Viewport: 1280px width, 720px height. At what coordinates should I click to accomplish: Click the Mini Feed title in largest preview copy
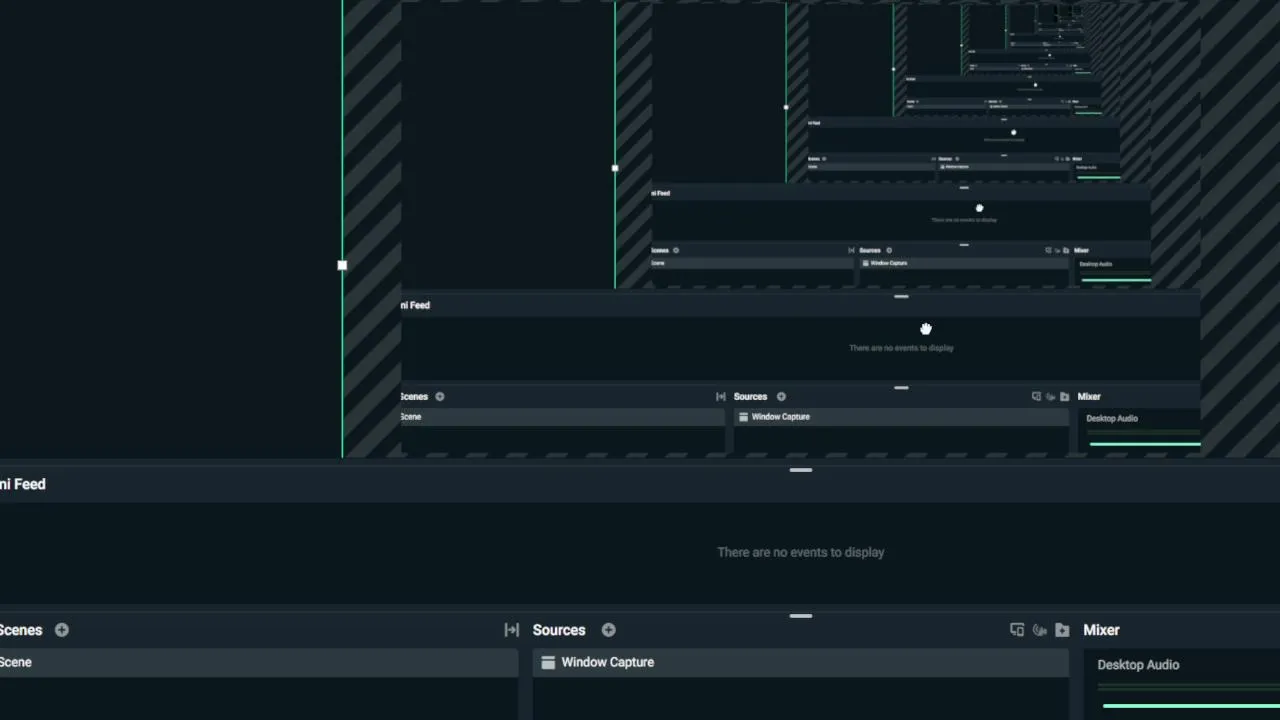415,305
